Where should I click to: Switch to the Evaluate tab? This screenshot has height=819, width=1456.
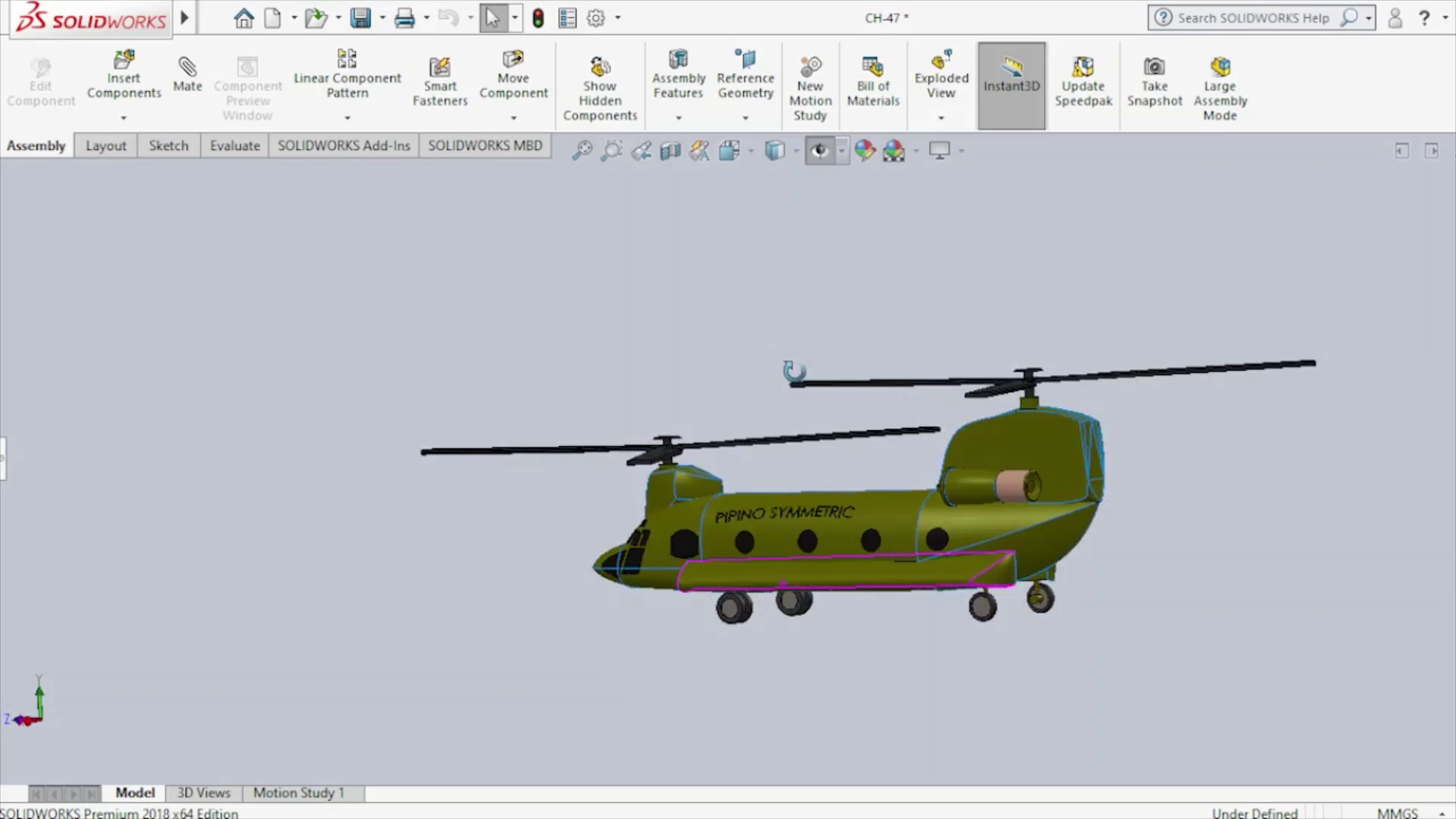point(235,146)
